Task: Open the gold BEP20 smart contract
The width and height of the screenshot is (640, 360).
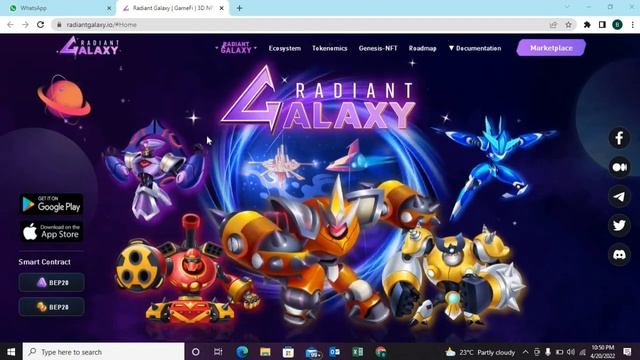Action: (x=51, y=307)
